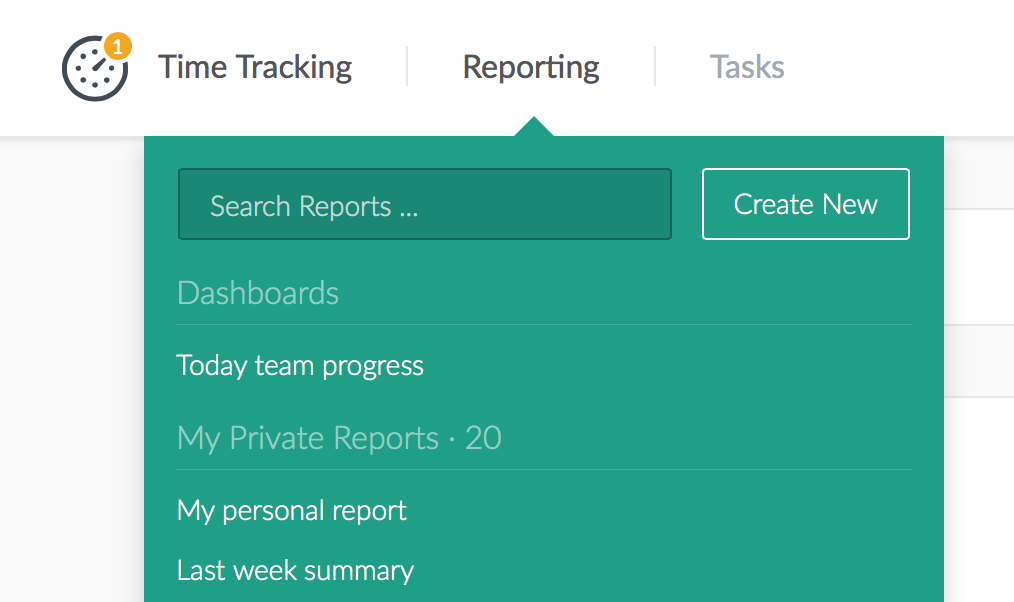
Task: Click the divider between Time Tracking and Reporting
Action: click(407, 67)
